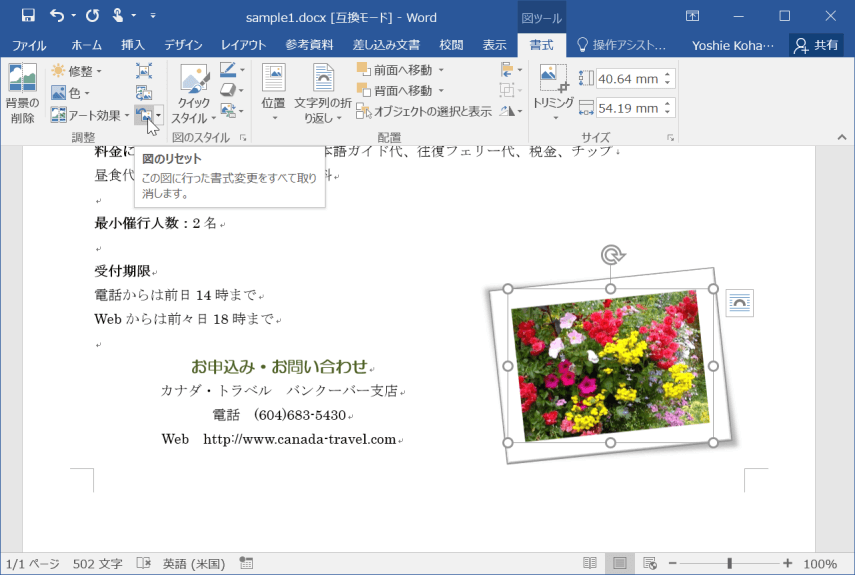Open the 位置 position dropdown
The height and width of the screenshot is (575, 855).
click(x=273, y=93)
